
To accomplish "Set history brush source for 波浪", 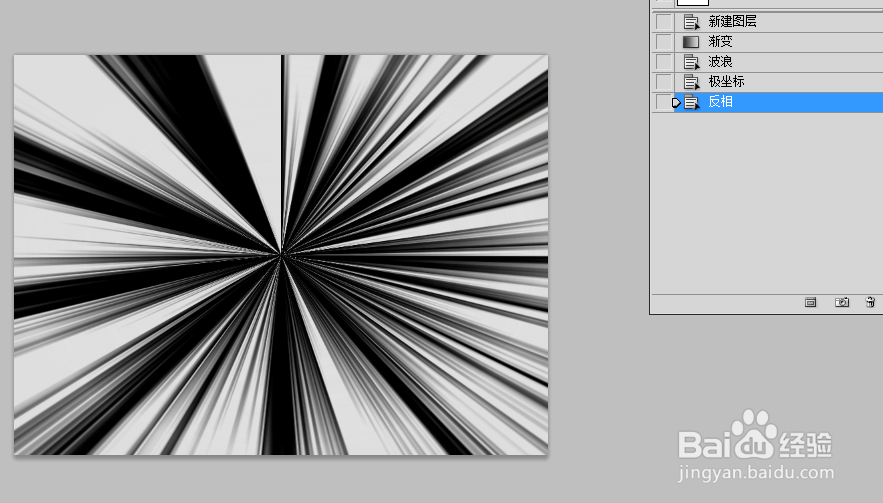I will [x=664, y=62].
